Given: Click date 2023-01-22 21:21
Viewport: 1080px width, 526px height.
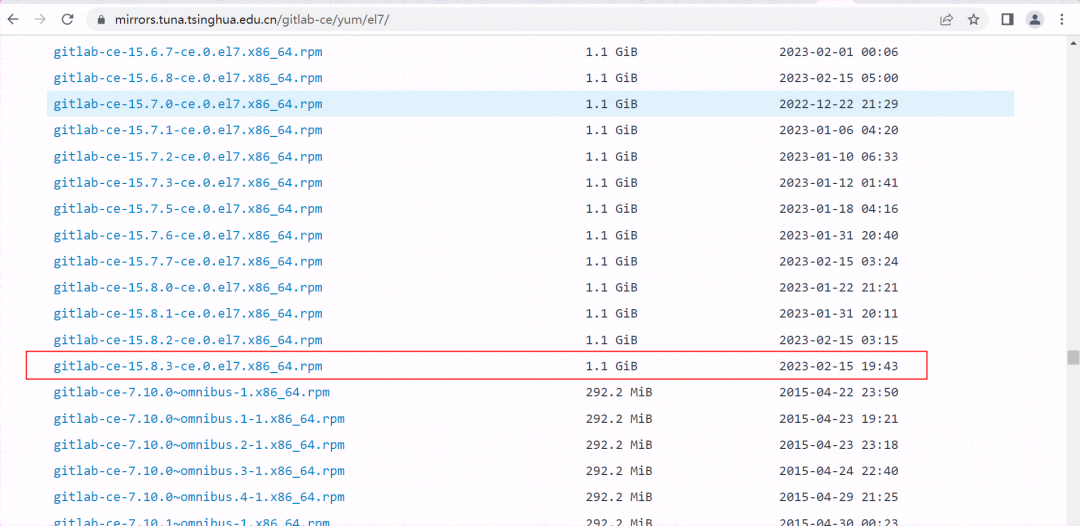Looking at the screenshot, I should pos(838,288).
